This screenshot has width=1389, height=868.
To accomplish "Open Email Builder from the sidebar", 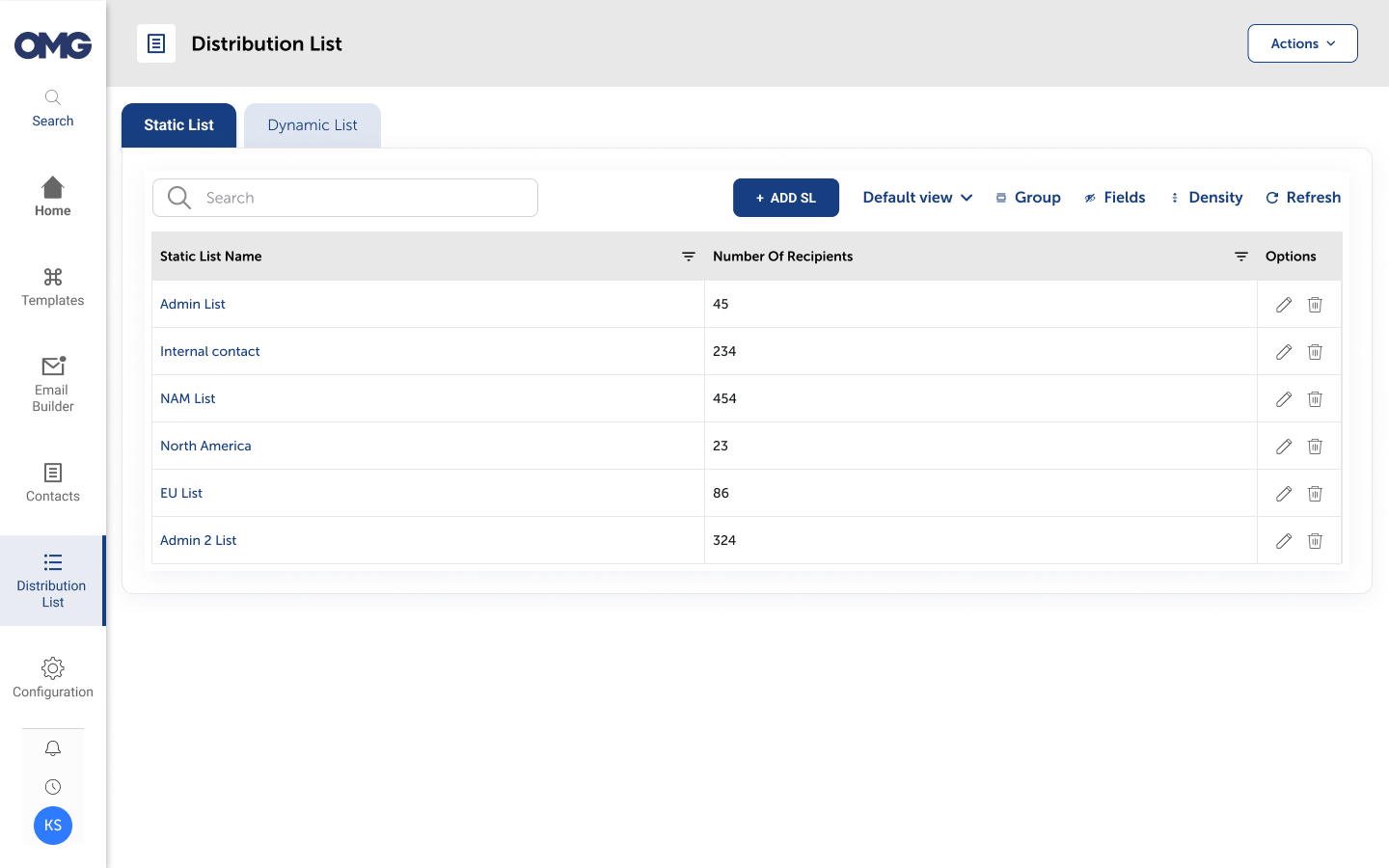I will click(x=53, y=384).
